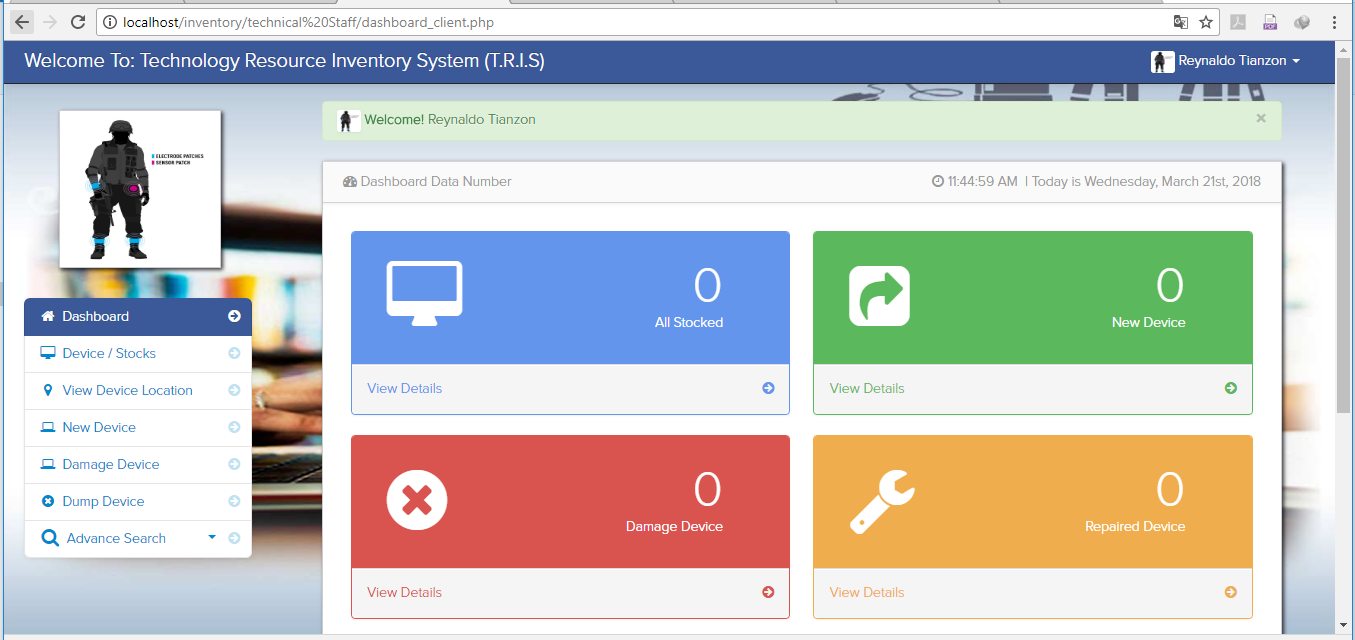Screen dimensions: 1355x640
Task: Dismiss the Welcome alert banner
Action: [x=1261, y=118]
